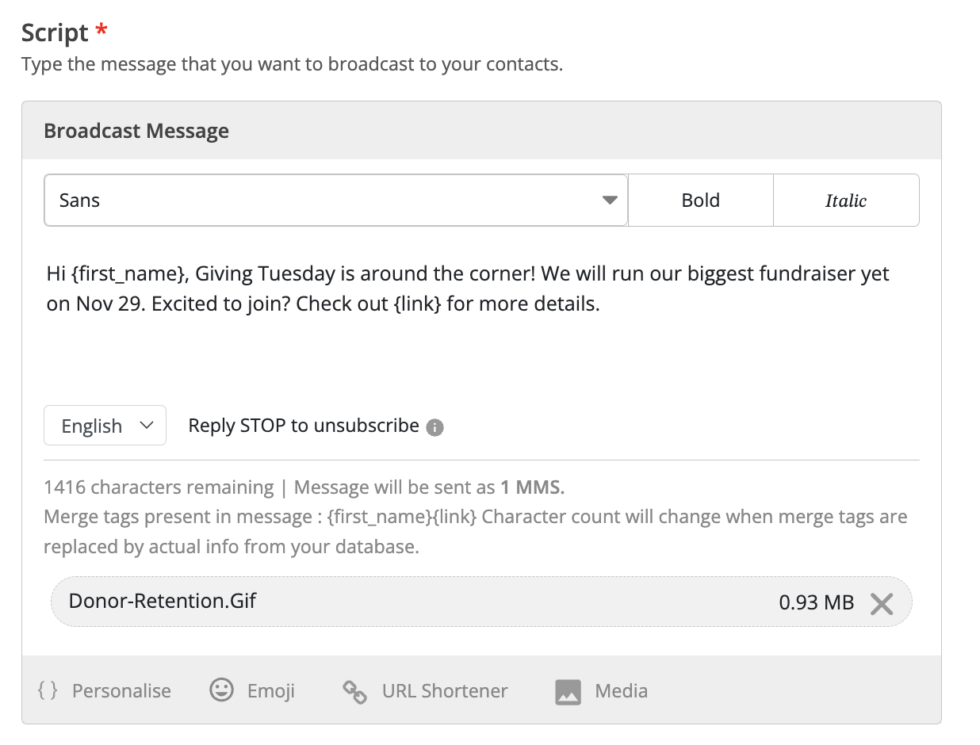The width and height of the screenshot is (980, 745).
Task: Apply Bold formatting to the message
Action: tap(700, 200)
